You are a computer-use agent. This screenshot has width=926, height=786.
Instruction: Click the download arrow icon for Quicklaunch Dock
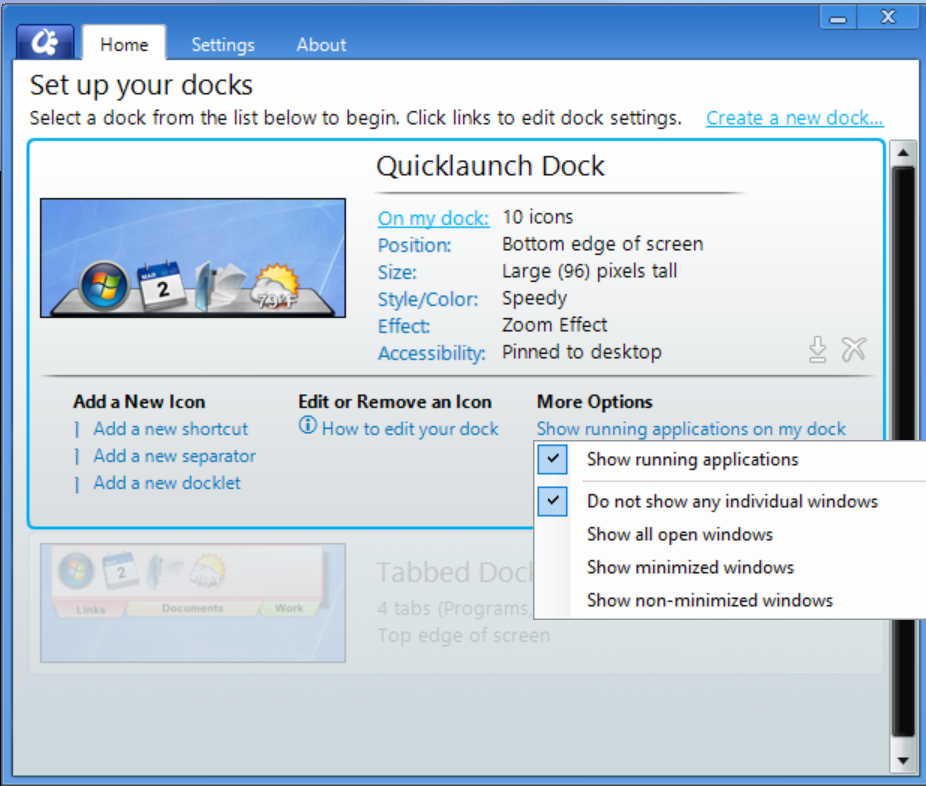pyautogui.click(x=817, y=349)
